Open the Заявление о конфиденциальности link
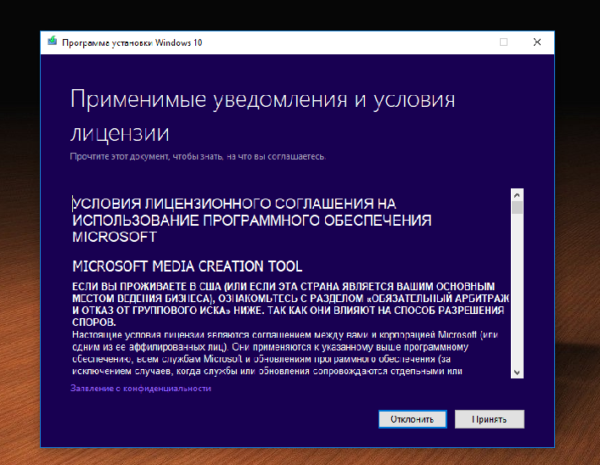Viewport: 600px width, 465px height. pos(140,388)
